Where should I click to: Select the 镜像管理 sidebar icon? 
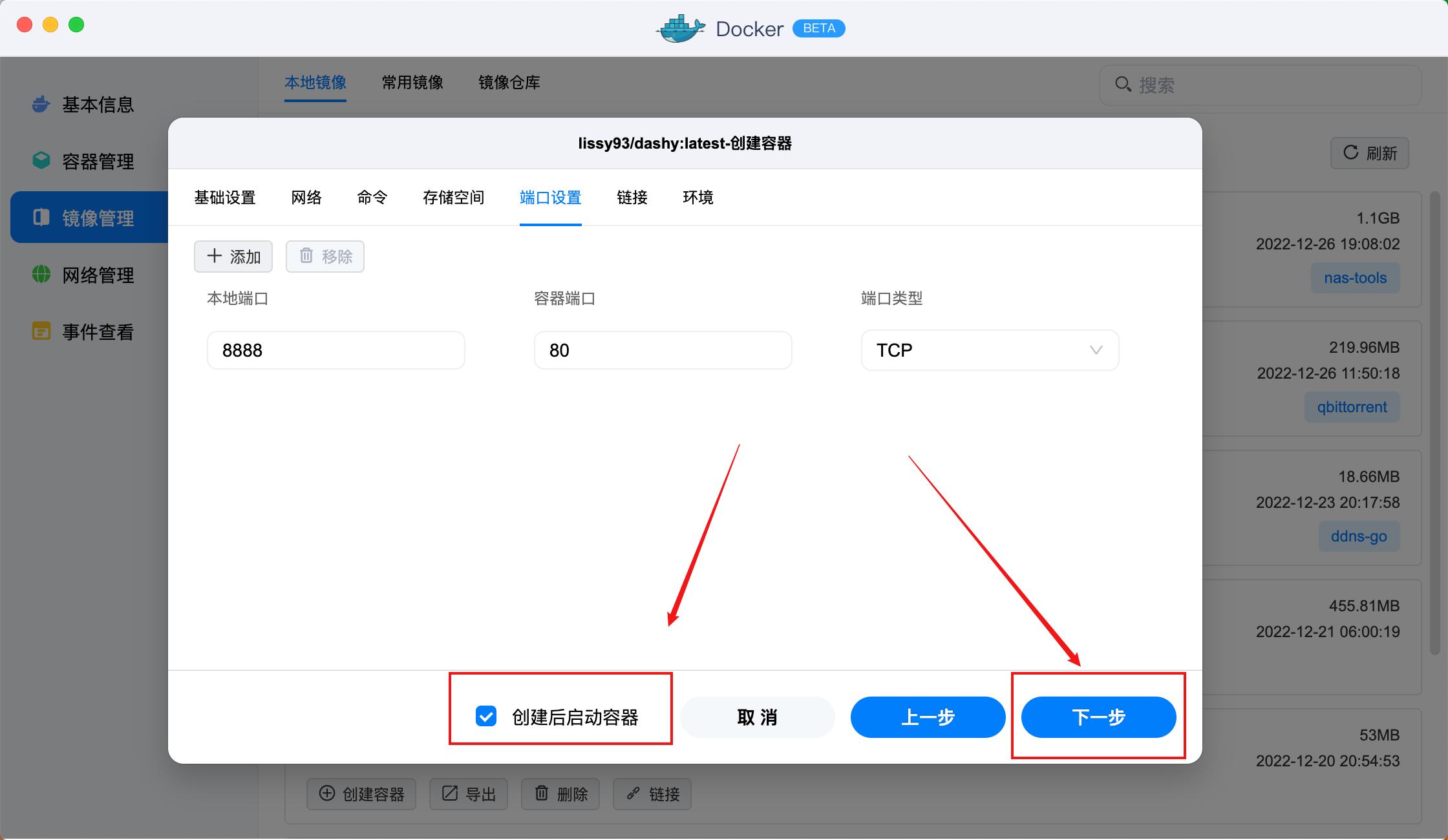tap(41, 218)
